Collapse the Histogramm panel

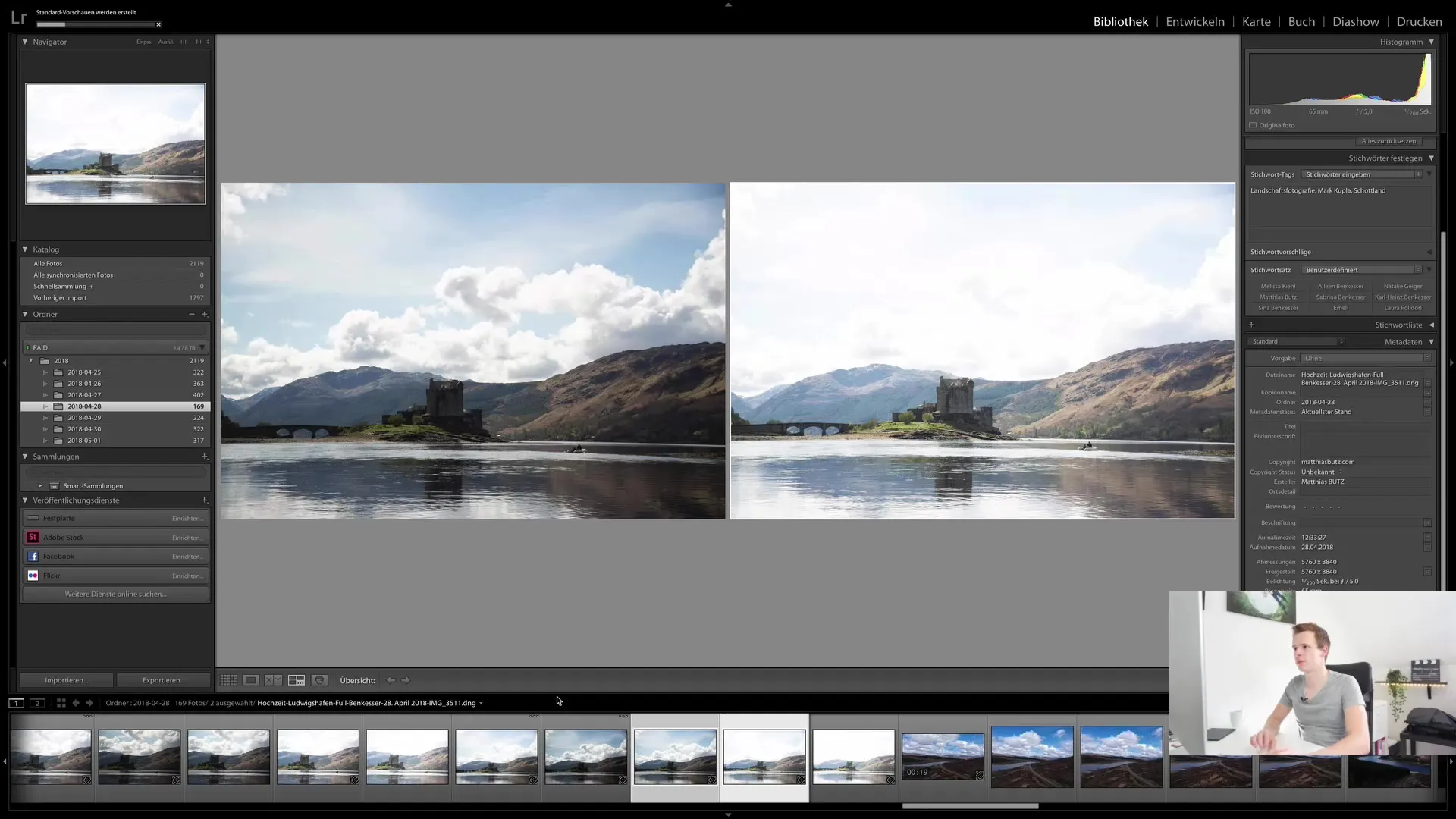(1431, 42)
